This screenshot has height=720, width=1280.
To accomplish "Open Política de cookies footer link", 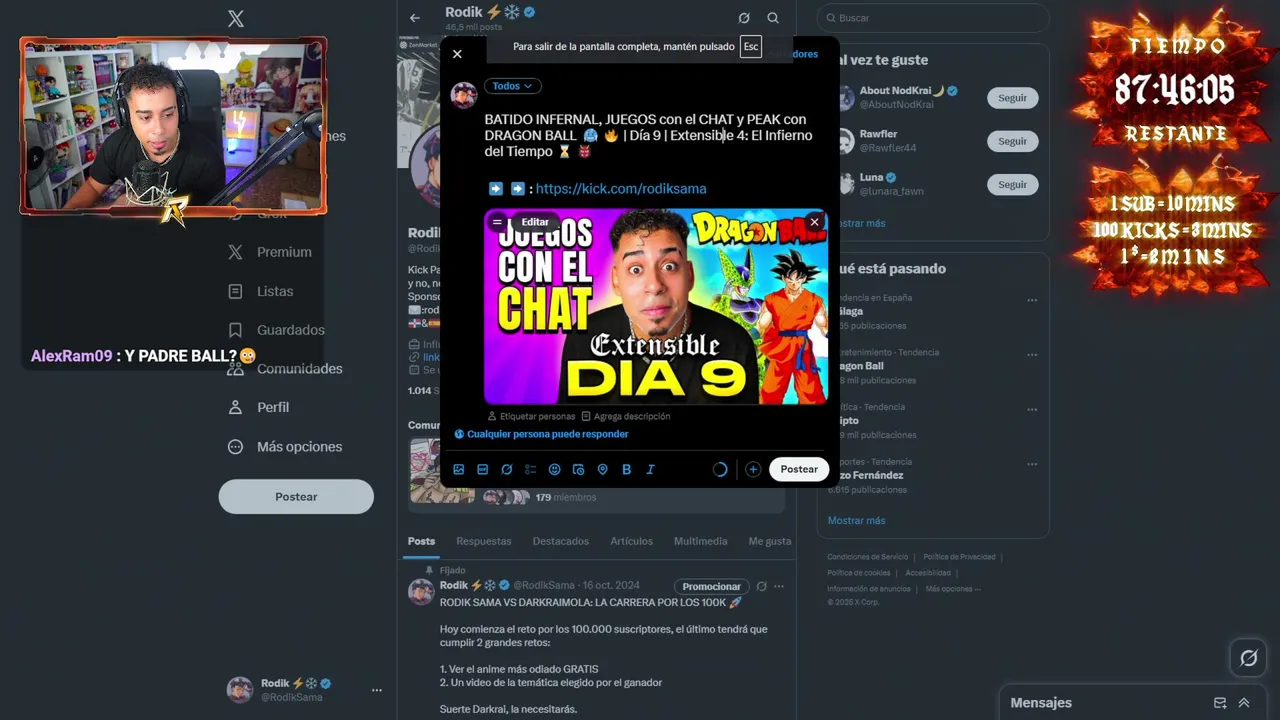I will [x=859, y=573].
